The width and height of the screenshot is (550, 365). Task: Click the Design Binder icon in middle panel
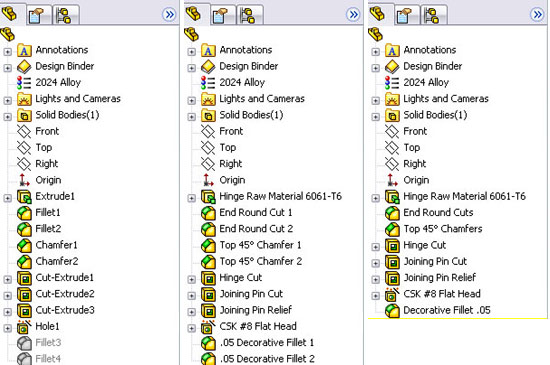coord(208,66)
